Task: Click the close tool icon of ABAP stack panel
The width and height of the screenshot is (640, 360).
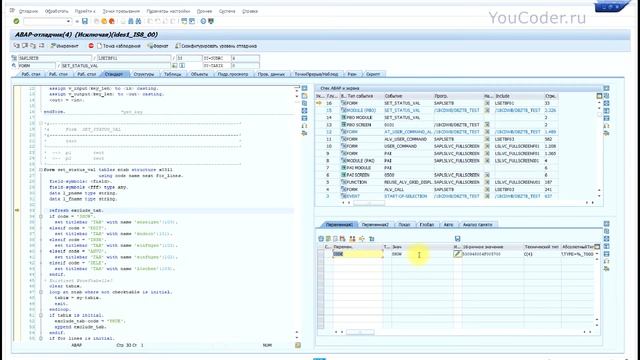Action: [607, 88]
